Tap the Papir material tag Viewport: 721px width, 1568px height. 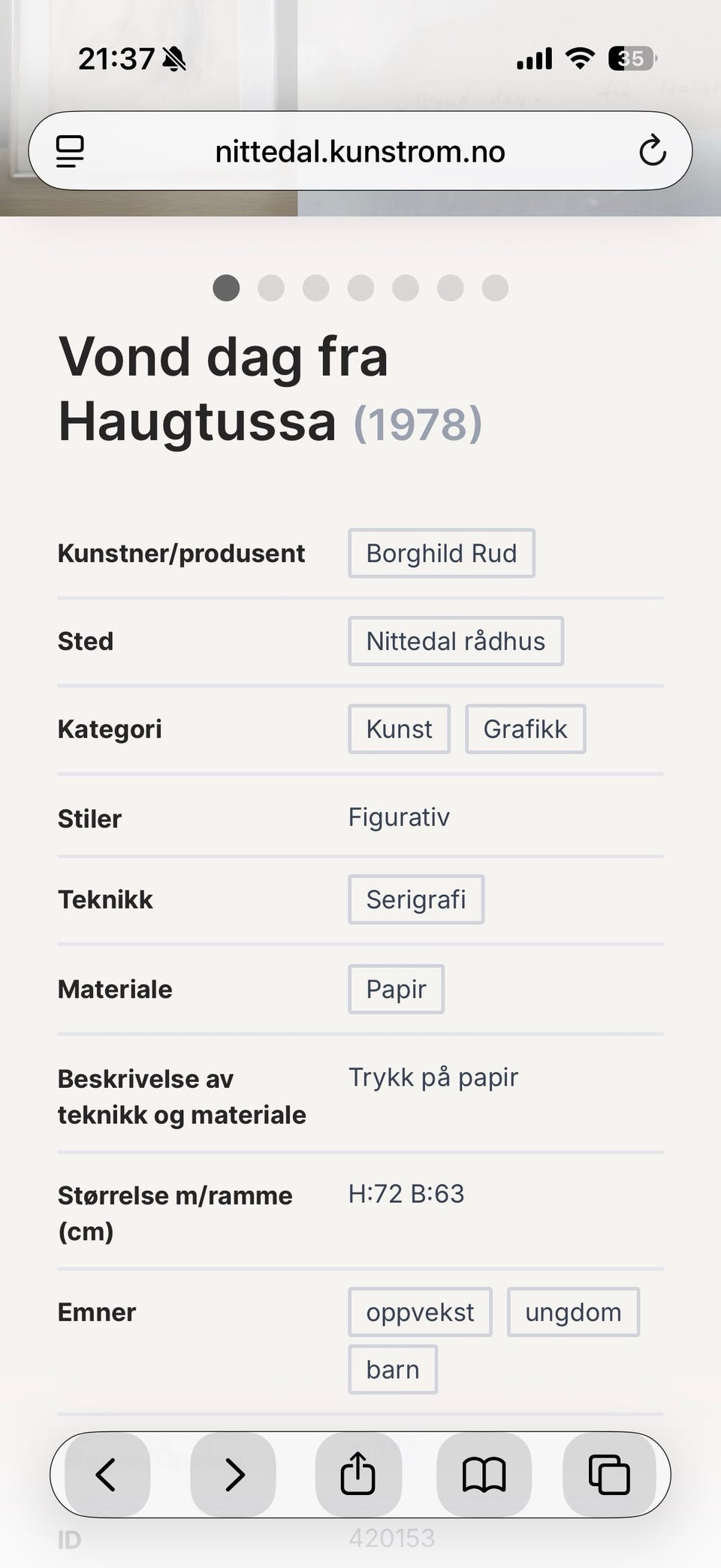(x=396, y=989)
